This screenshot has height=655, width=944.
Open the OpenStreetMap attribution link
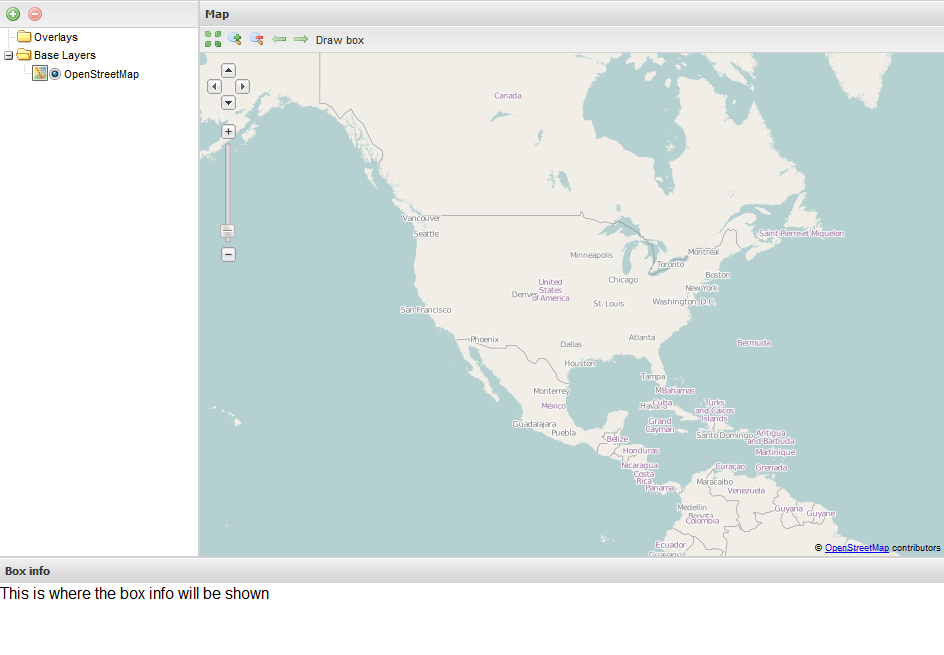pos(856,548)
